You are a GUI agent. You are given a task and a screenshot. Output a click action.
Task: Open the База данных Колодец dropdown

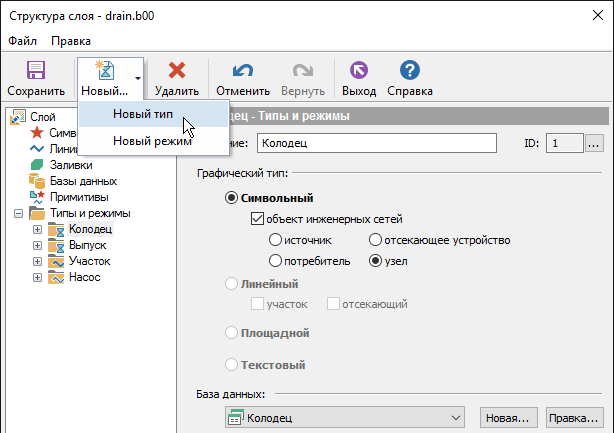(456, 417)
